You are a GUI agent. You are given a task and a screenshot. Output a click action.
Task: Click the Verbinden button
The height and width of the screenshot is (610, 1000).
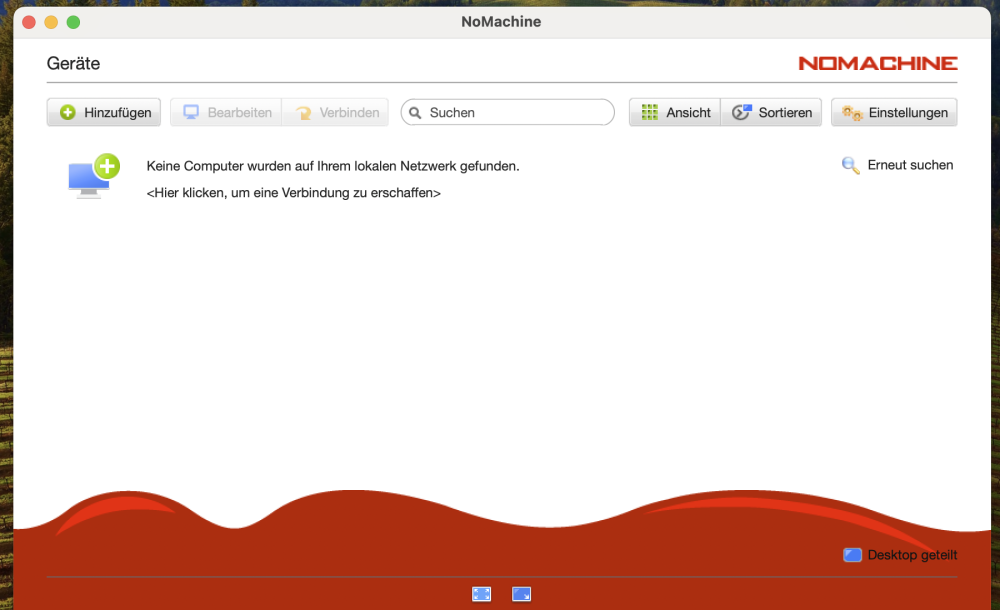click(335, 112)
